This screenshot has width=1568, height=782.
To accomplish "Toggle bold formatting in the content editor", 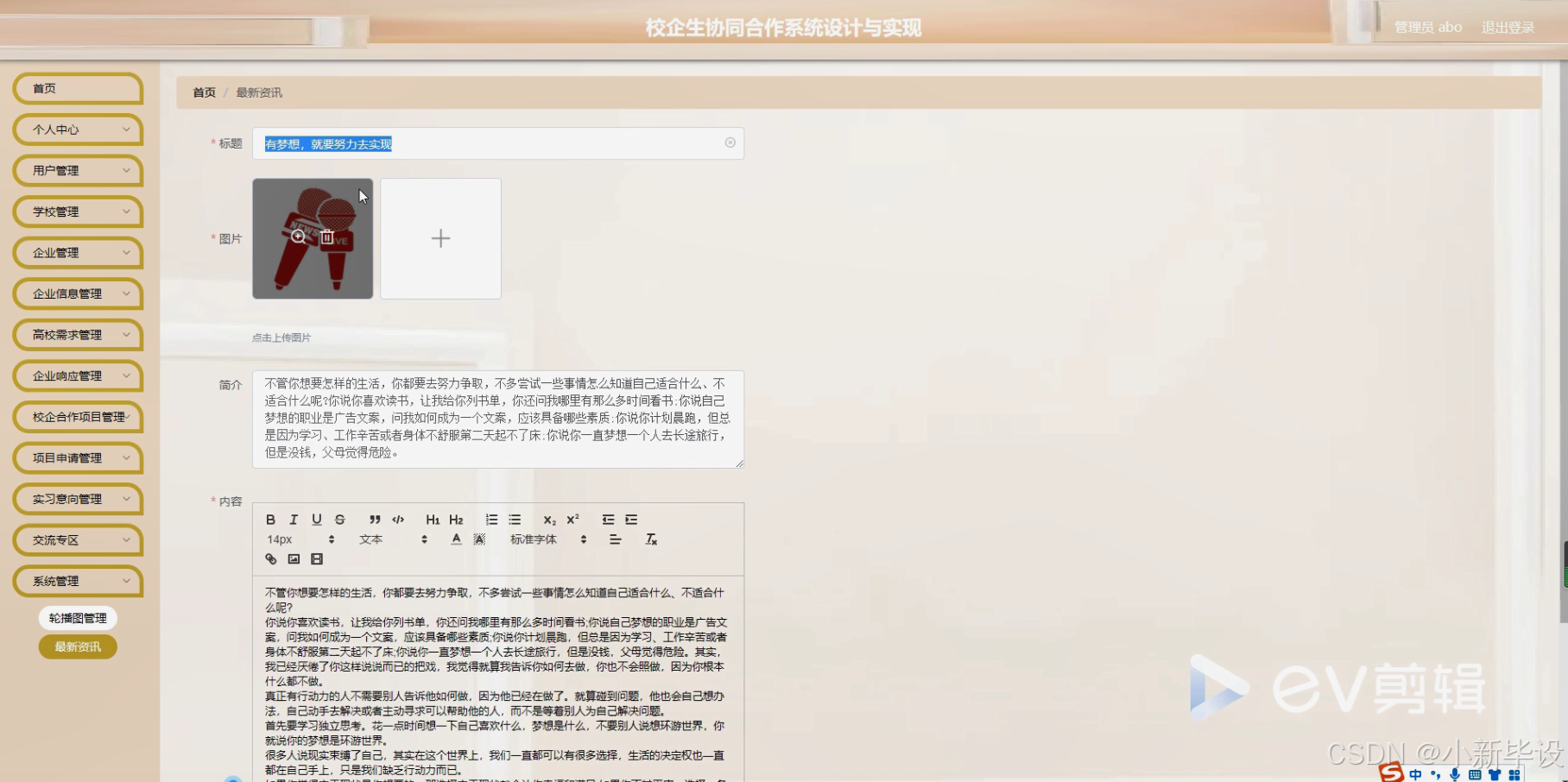I will tap(270, 519).
